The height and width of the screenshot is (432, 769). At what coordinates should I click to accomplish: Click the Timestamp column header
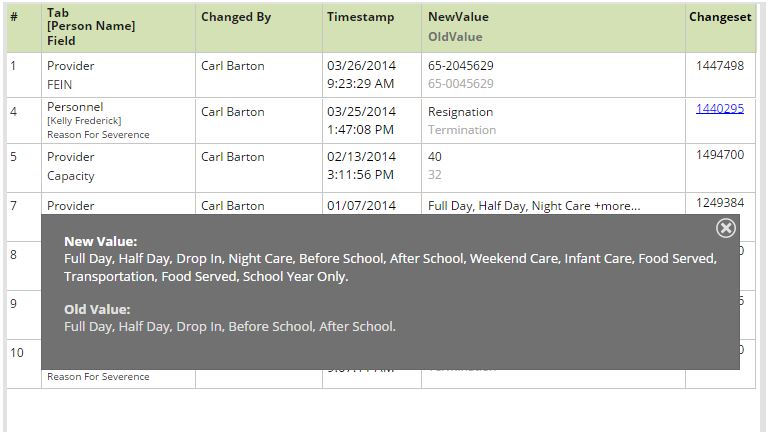click(x=360, y=17)
